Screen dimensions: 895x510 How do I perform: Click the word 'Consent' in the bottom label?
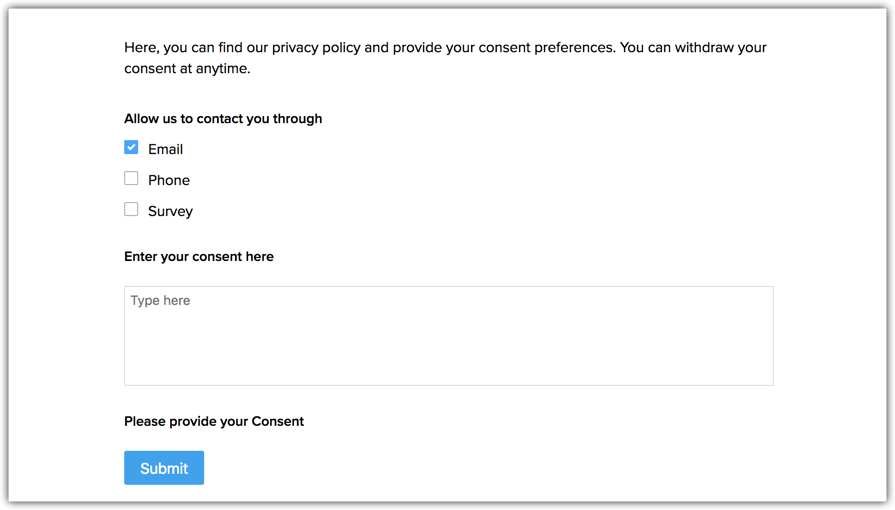click(x=278, y=421)
